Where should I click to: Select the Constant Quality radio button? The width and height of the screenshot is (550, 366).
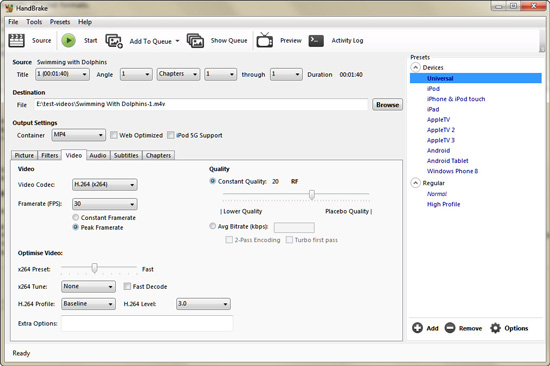point(213,181)
